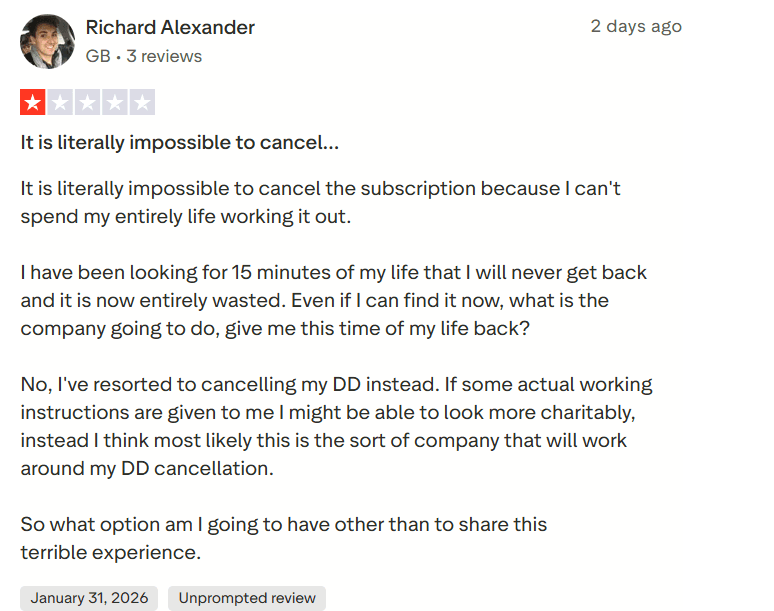Viewport: 774px width, 611px height.
Task: Click the line starting 'No, I've resorted'
Action: coord(336,384)
